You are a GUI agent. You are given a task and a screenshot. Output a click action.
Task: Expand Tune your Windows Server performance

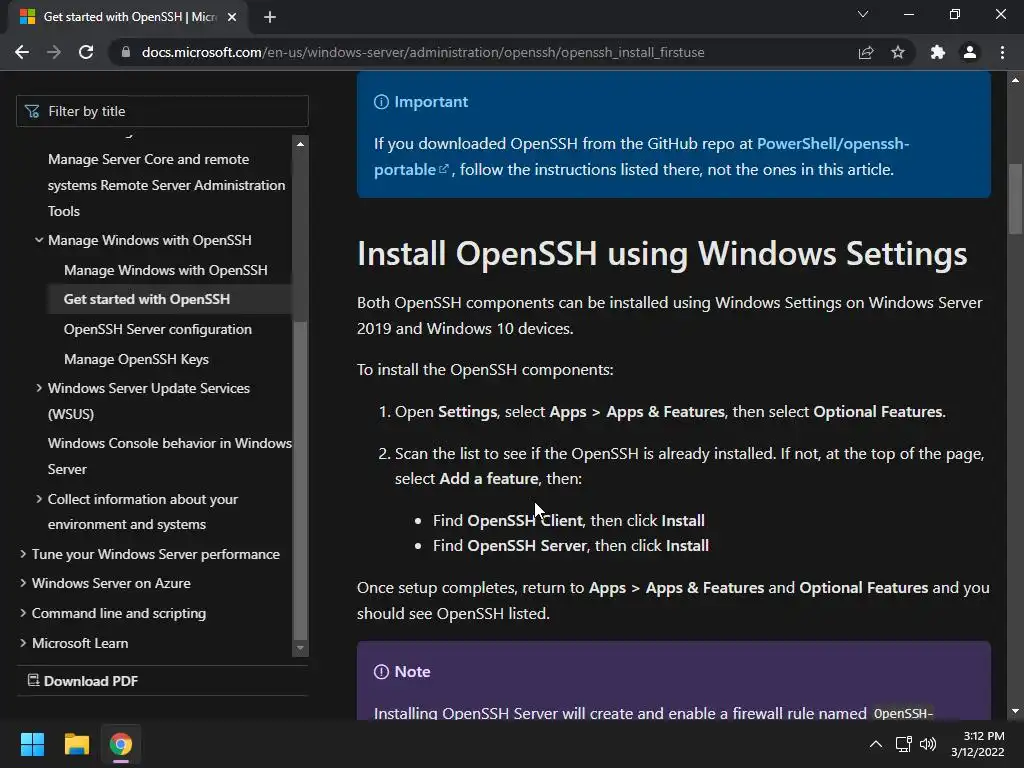coord(23,554)
